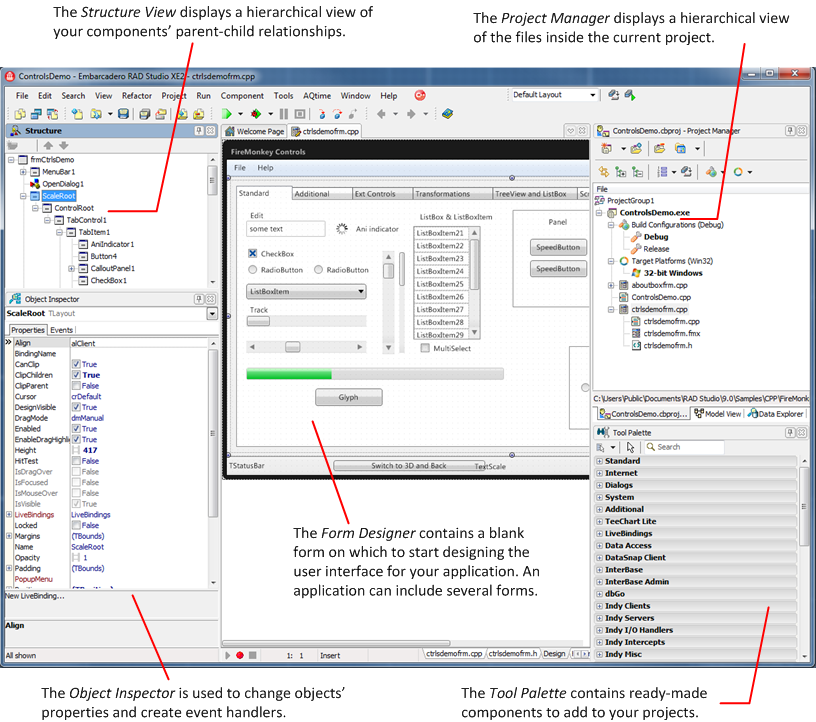Click the Step Over debug icon
This screenshot has height=722, width=816.
click(x=338, y=113)
